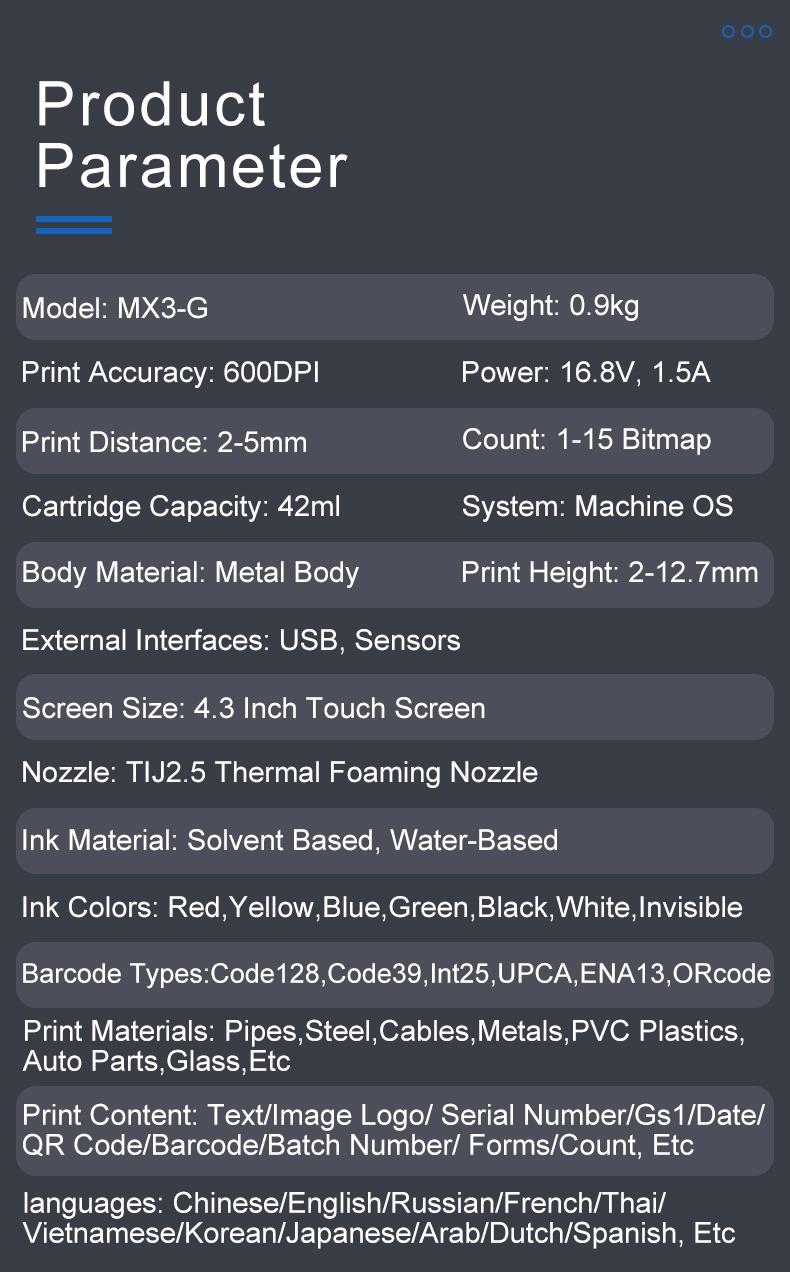
Task: Click the Nozzle: TIJ2.5 Thermal Foaming line
Action: [280, 772]
